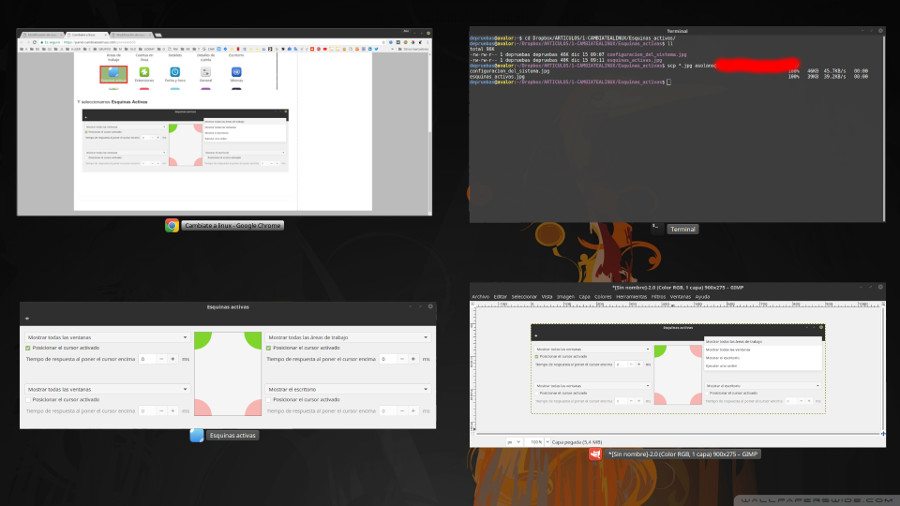Open the Filtros menu in GIMP

pos(658,297)
